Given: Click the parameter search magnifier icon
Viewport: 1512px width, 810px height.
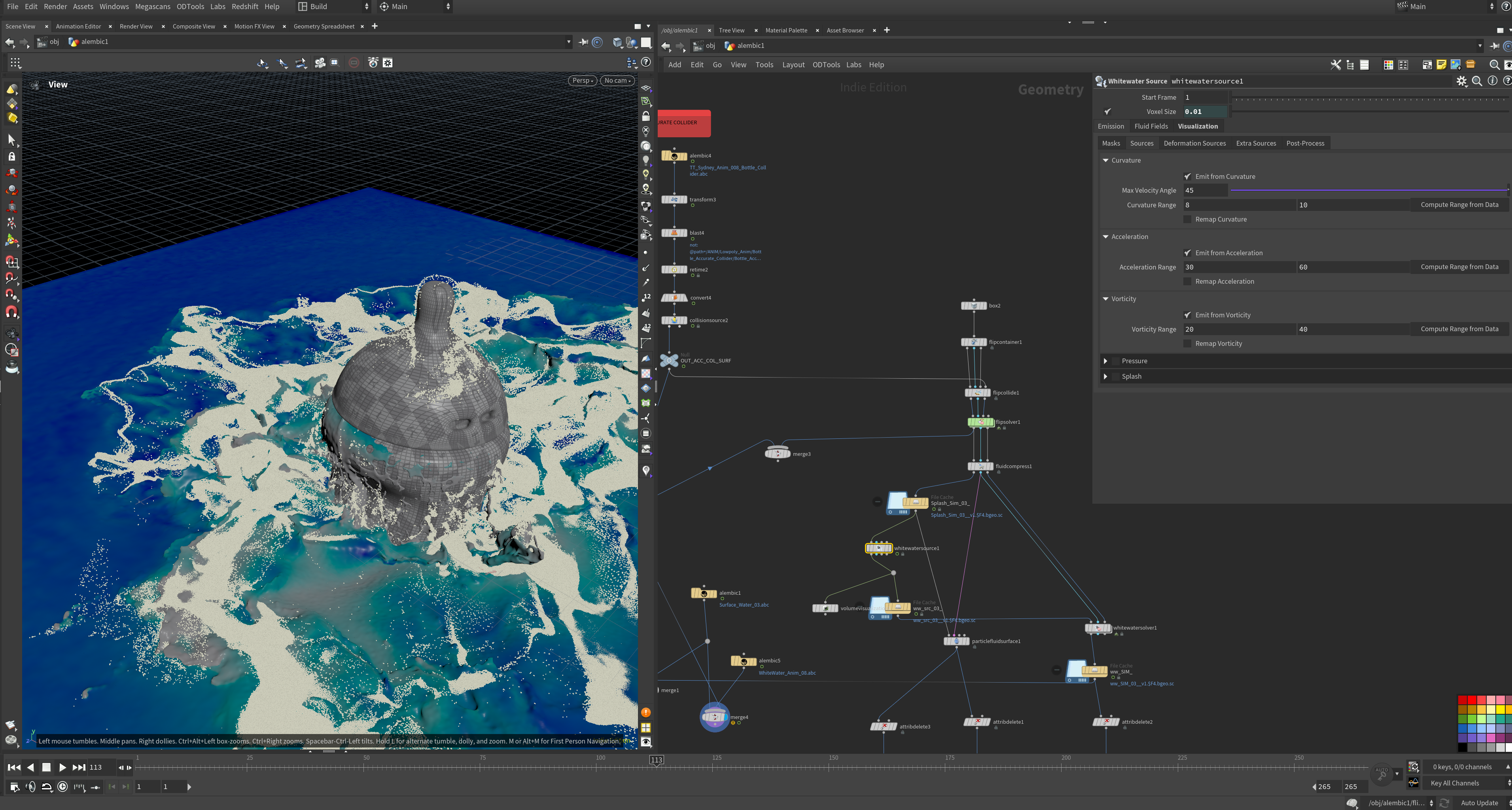Looking at the screenshot, I should tap(1477, 81).
